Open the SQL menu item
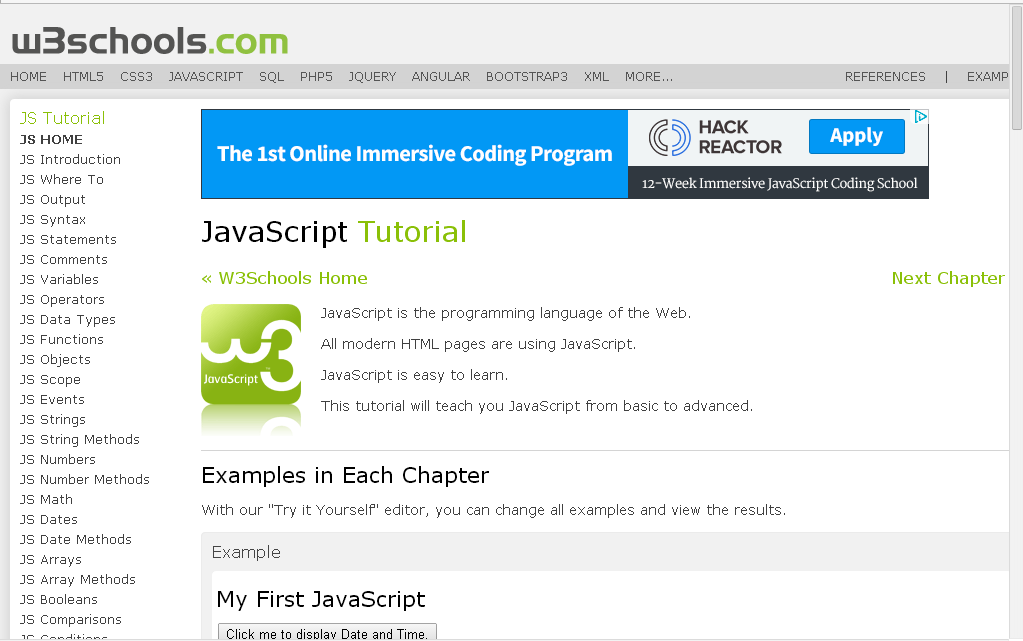The width and height of the screenshot is (1023, 641). (x=271, y=76)
